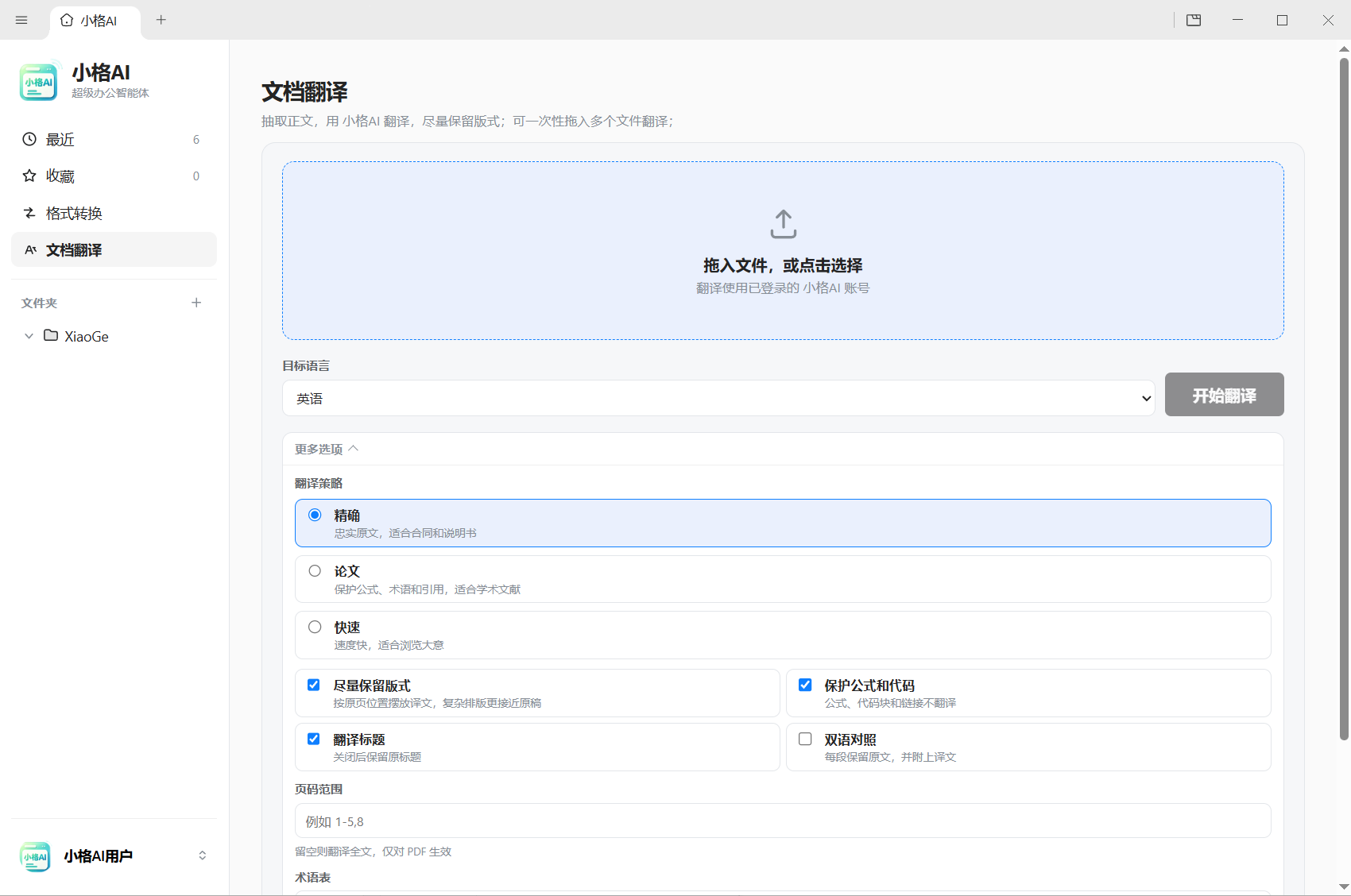This screenshot has height=896, width=1351.
Task: Click the 术语表 label
Action: click(x=312, y=878)
